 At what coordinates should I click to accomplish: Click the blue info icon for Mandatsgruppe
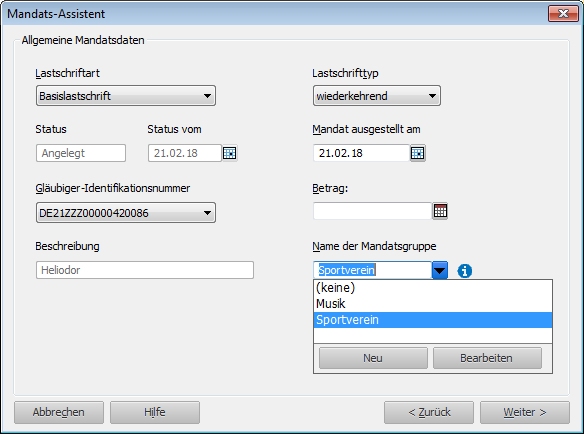[464, 270]
